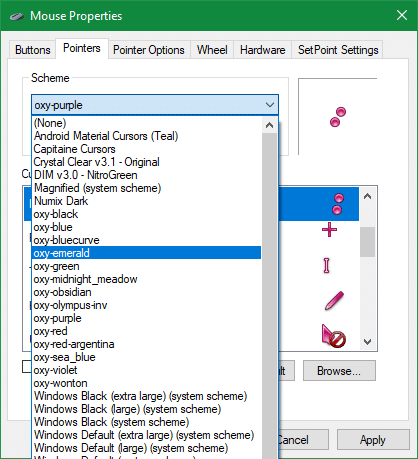Choose Windows Default (large) scheme
418x459 pixels.
(147, 448)
